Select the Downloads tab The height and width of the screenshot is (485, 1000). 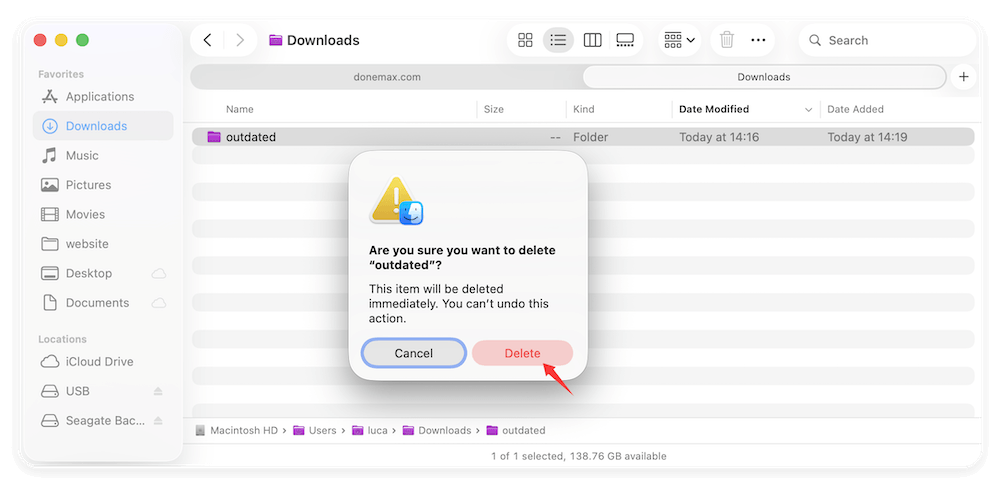click(x=763, y=77)
